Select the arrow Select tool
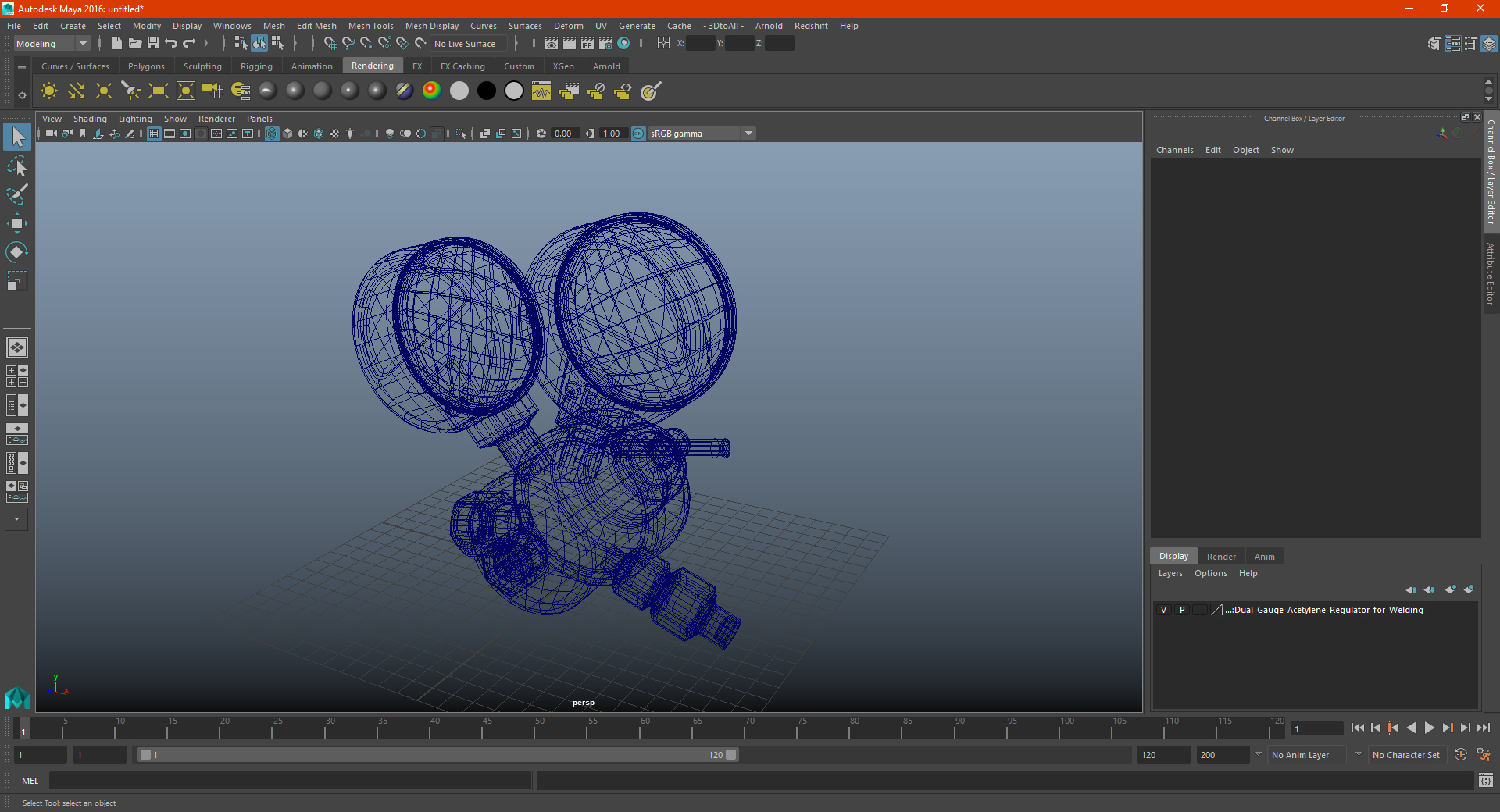This screenshot has width=1500, height=812. (x=16, y=137)
